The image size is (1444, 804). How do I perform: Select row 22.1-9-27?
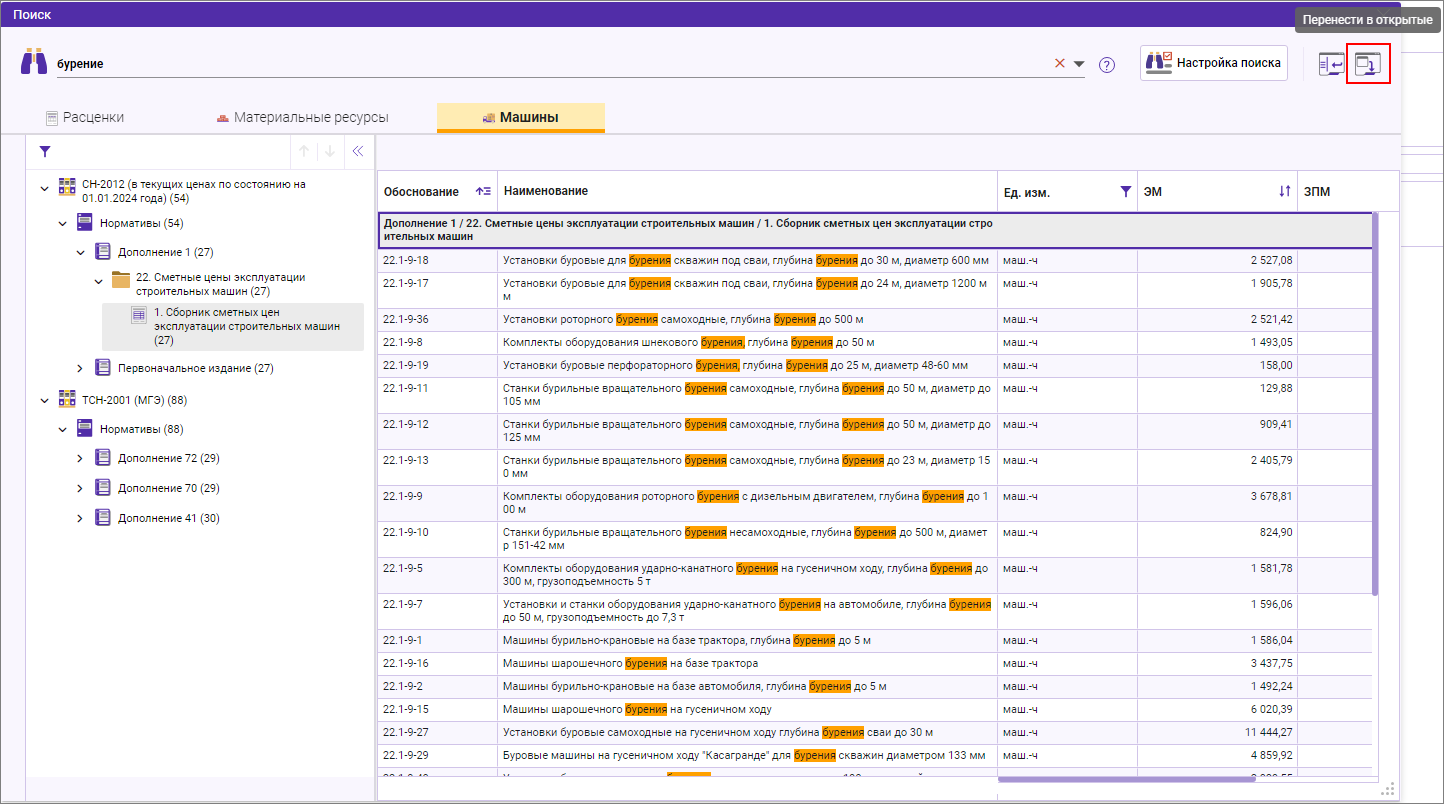coord(876,732)
